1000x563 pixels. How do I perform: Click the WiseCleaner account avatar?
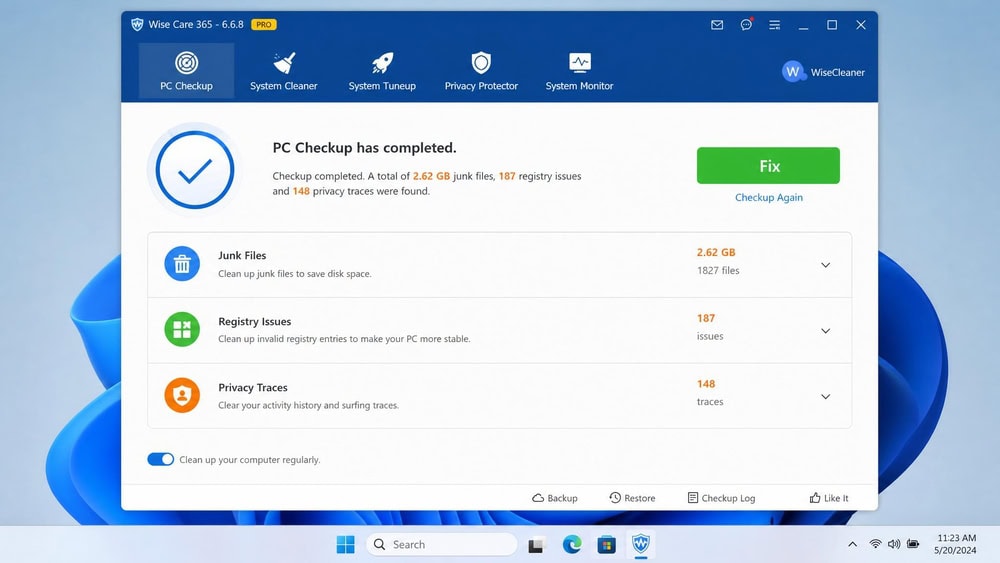pyautogui.click(x=793, y=72)
